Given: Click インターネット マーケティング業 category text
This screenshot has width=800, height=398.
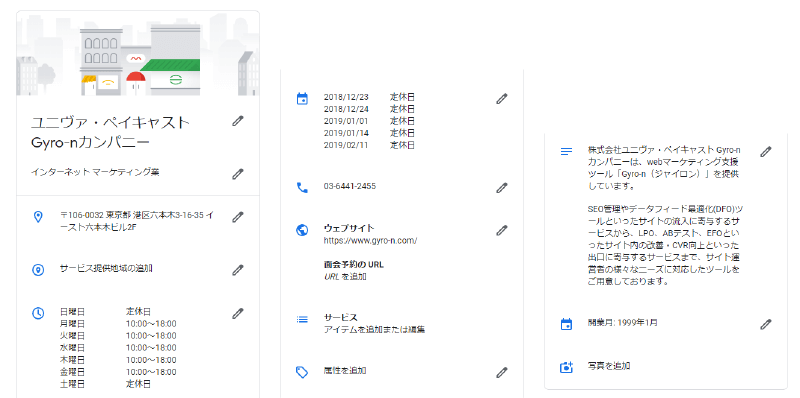Looking at the screenshot, I should tap(95, 172).
